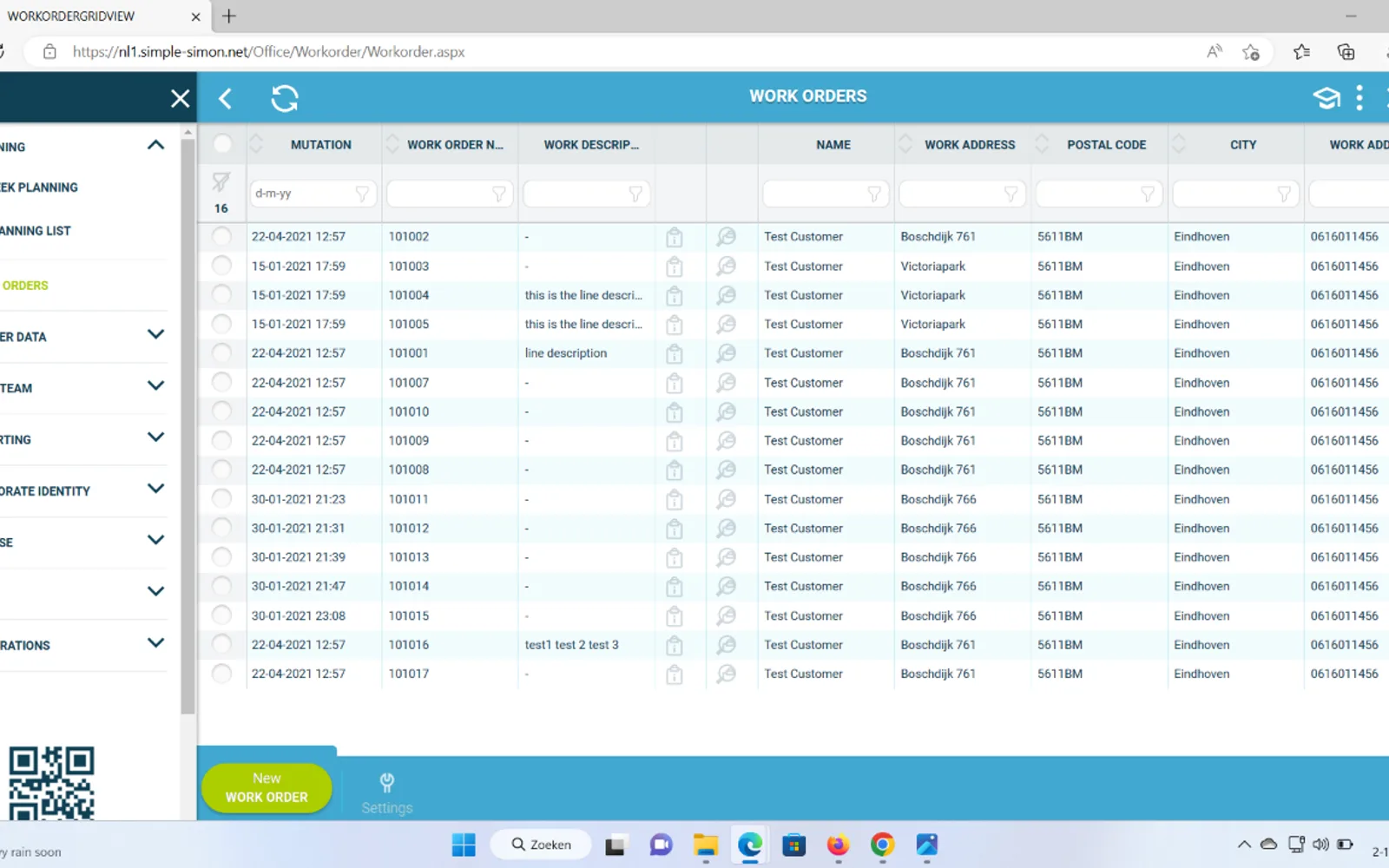Click magnifier icon in row 101001

click(x=726, y=353)
